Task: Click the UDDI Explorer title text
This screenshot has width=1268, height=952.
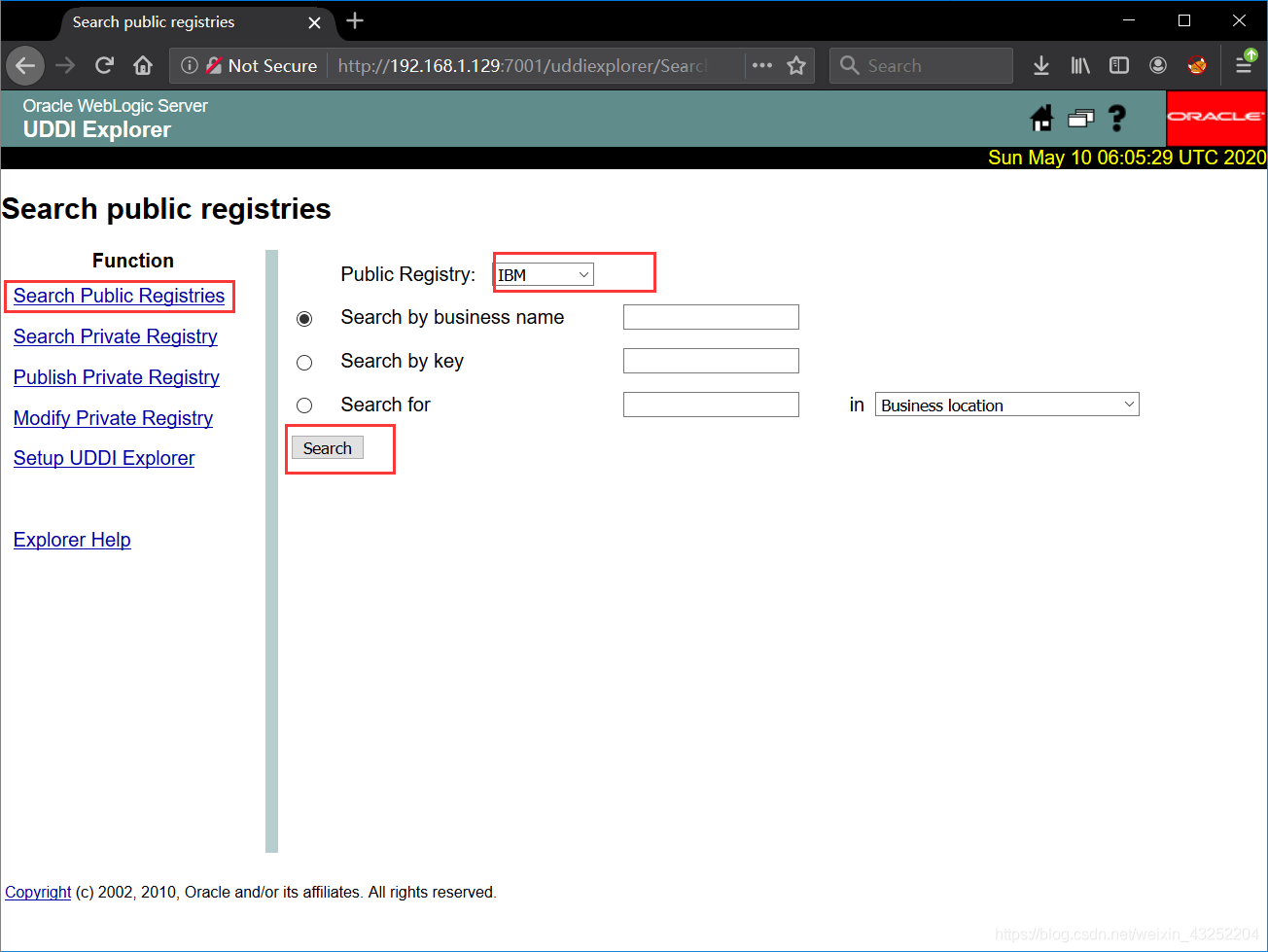Action: pyautogui.click(x=97, y=130)
